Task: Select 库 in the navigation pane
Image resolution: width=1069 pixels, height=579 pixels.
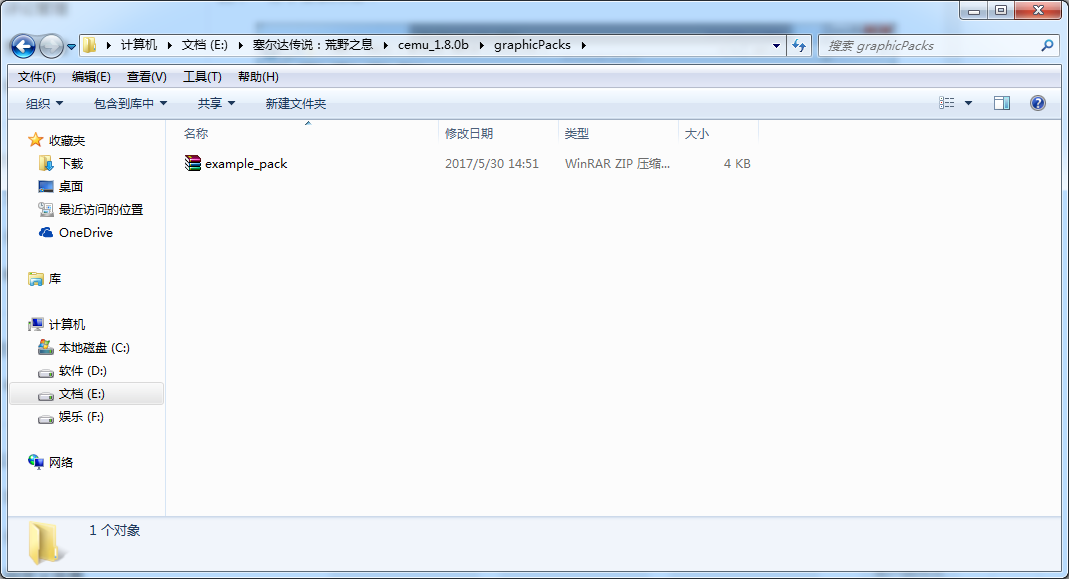Action: point(55,279)
